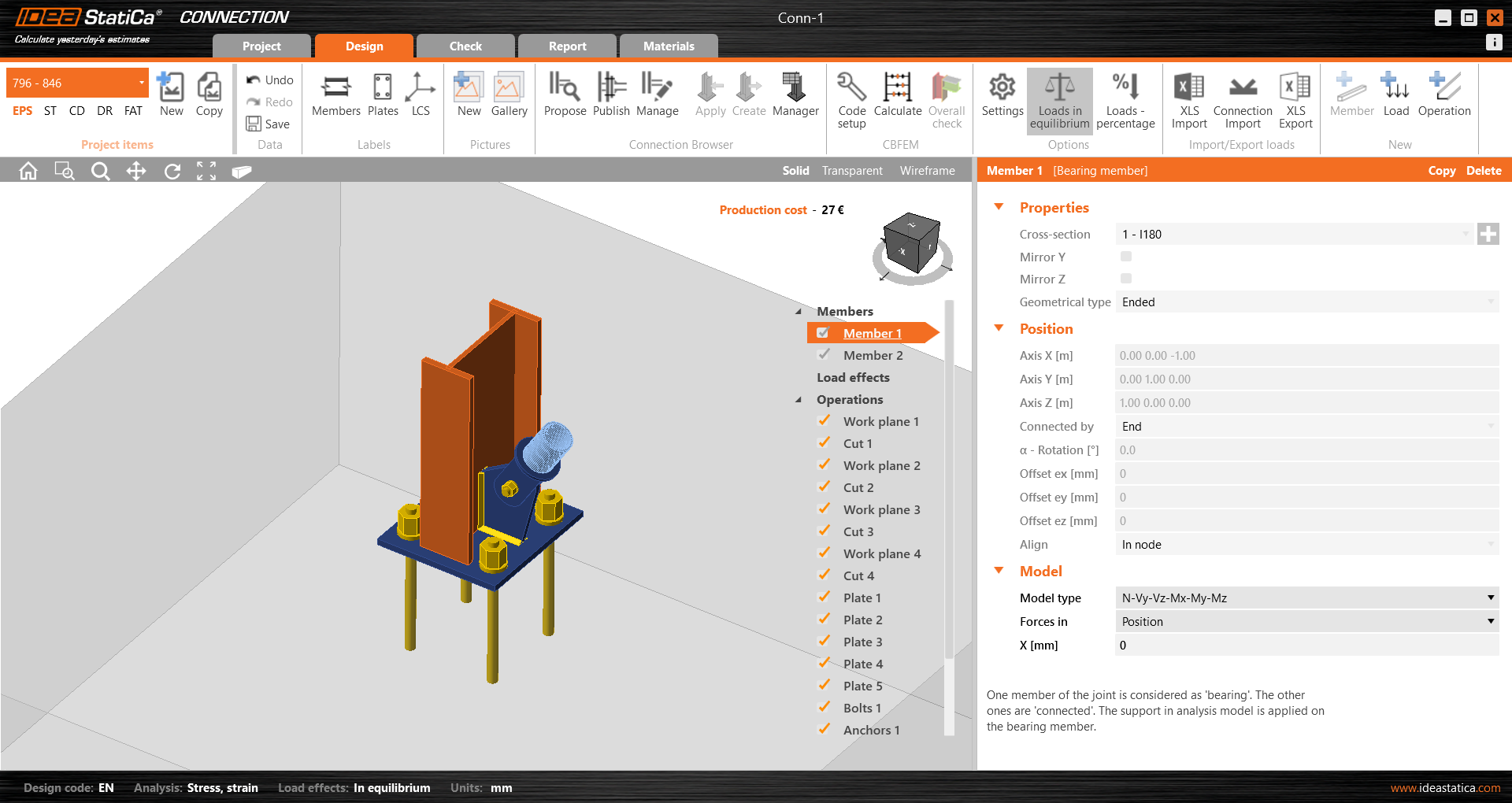Switch to the Check tab
Screen dimensions: 1512x803
(465, 46)
